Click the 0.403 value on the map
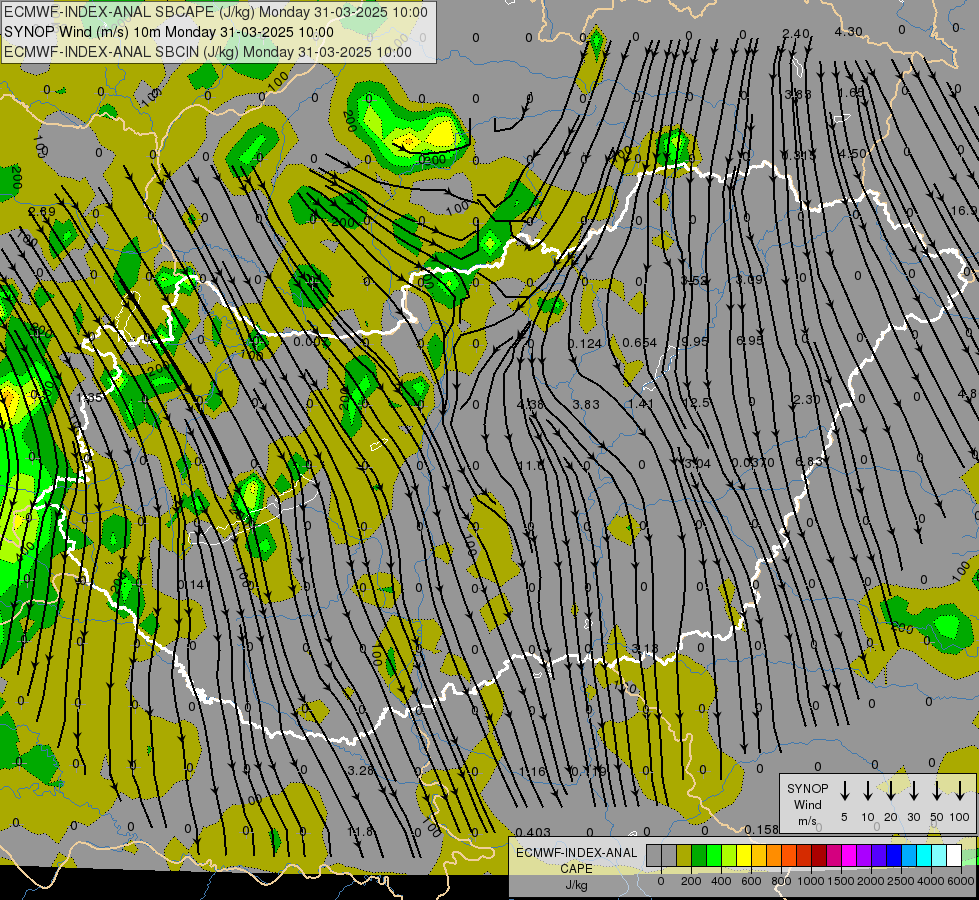 [x=534, y=832]
